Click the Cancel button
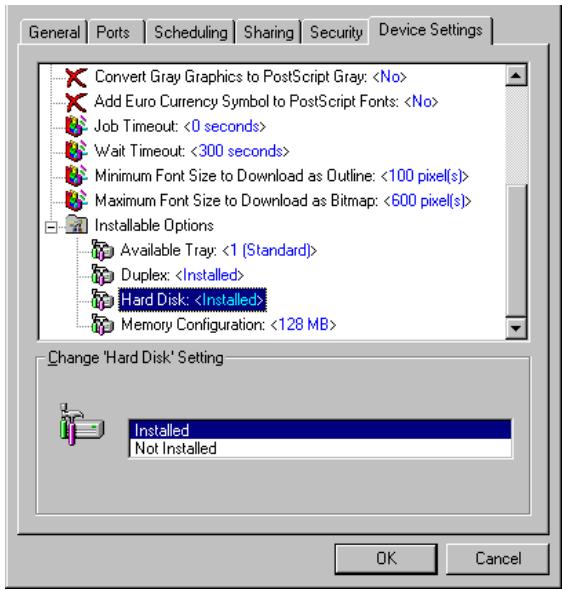Viewport: 562px width, 590px height. (498, 558)
